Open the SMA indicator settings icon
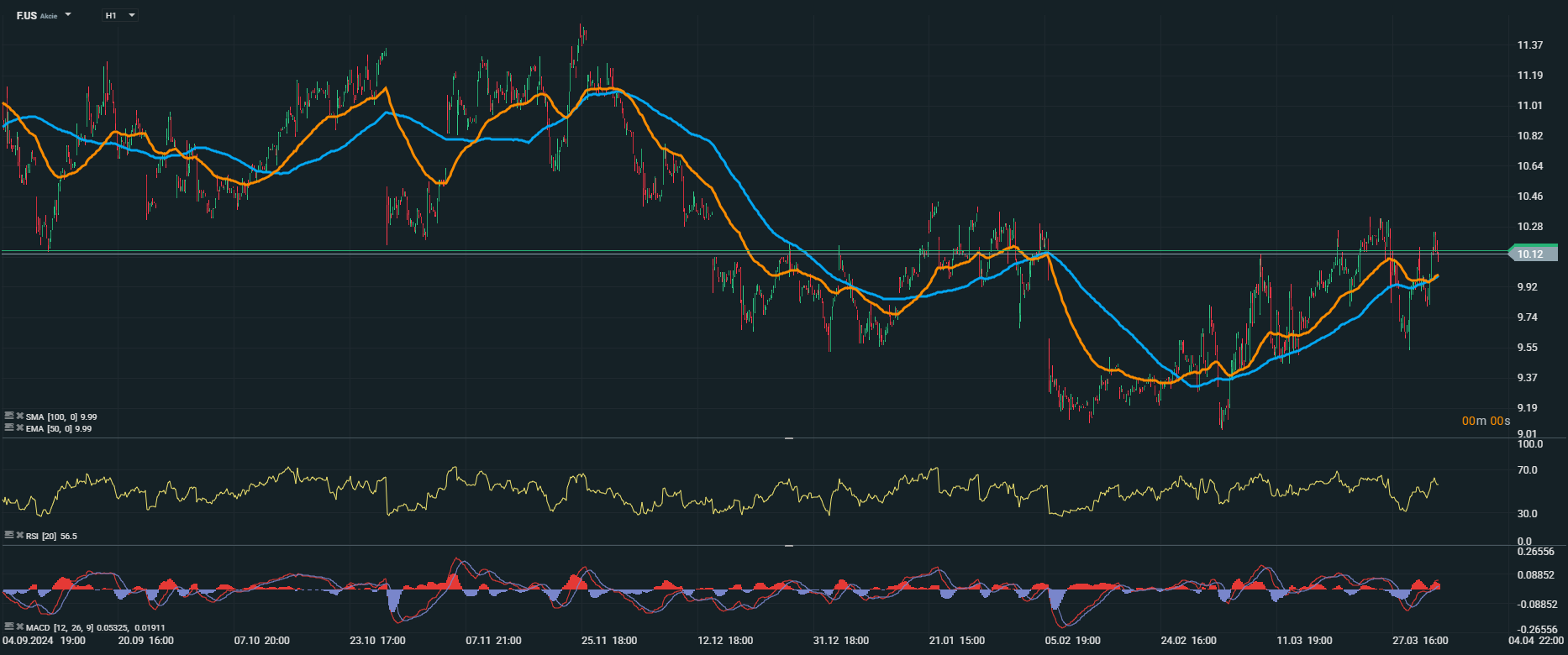Viewport: 1568px width, 655px height. click(9, 416)
